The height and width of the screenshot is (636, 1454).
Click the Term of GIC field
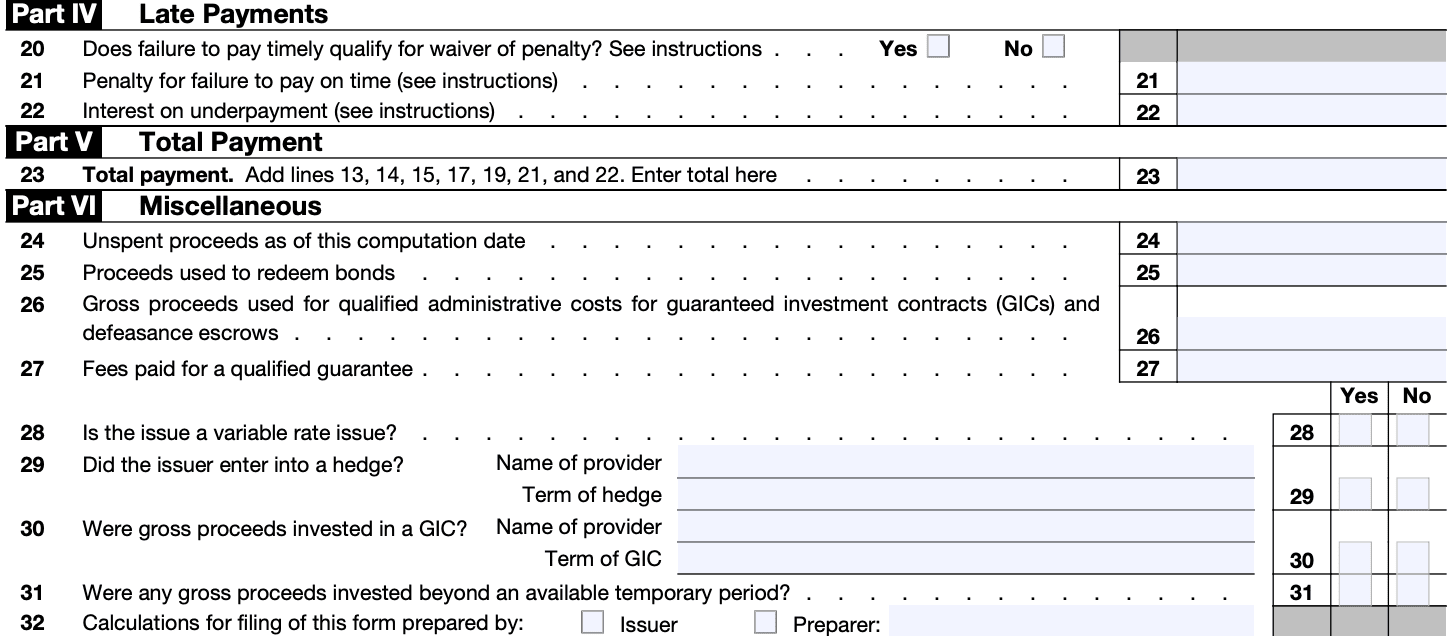click(965, 557)
